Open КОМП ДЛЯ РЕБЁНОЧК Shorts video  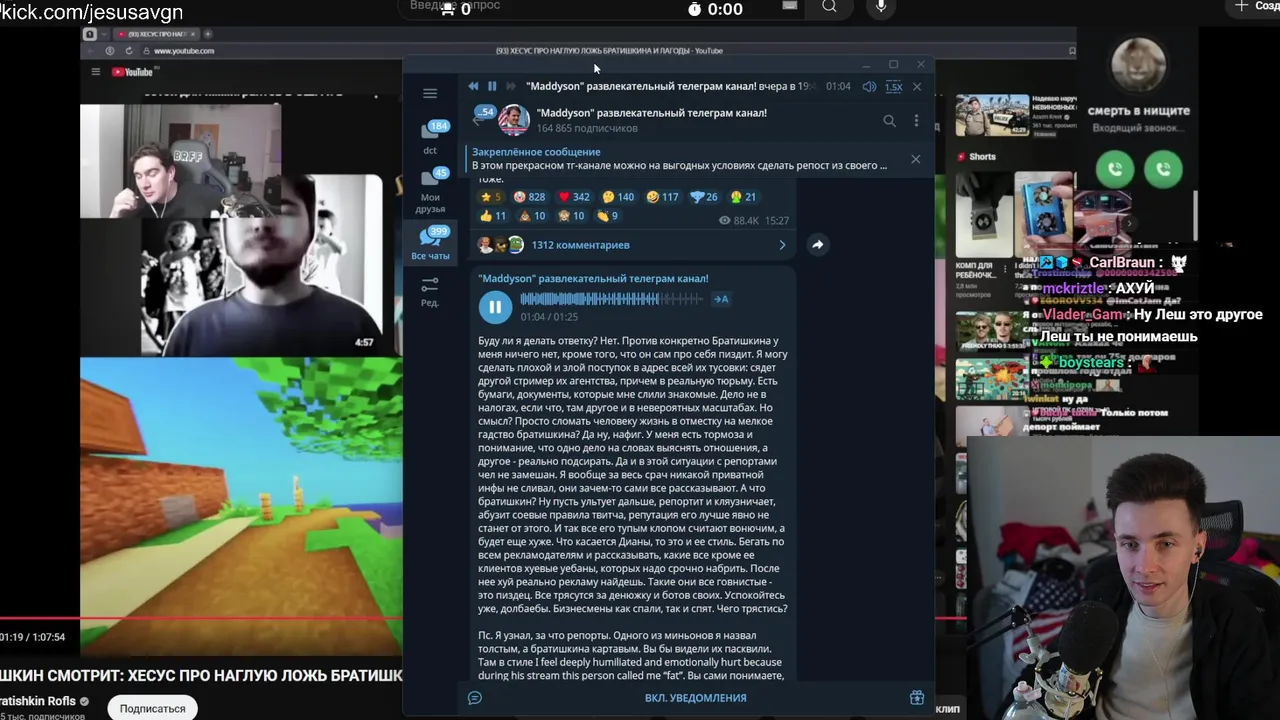[983, 215]
